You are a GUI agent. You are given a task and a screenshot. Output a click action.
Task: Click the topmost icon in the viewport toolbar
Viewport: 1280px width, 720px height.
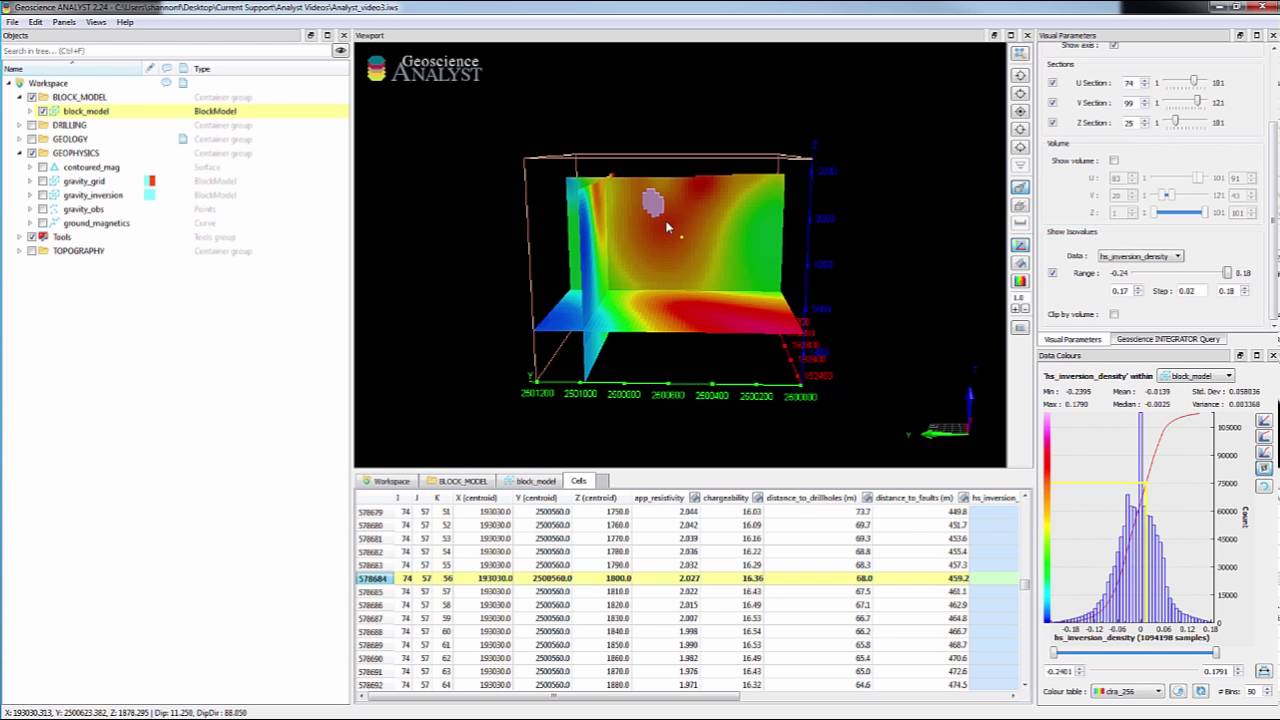(1020, 53)
